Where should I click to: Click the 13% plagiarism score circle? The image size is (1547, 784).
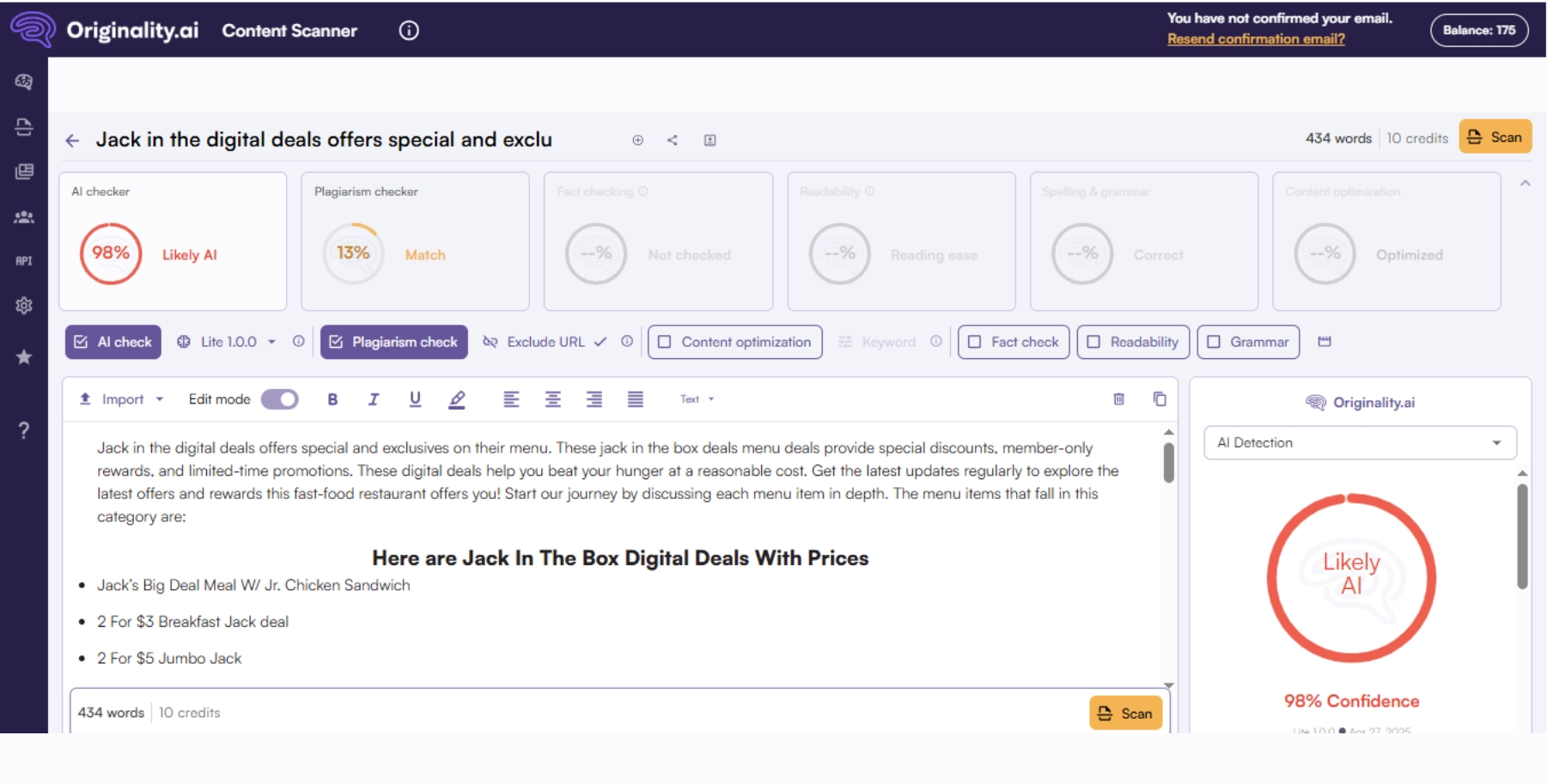click(353, 253)
